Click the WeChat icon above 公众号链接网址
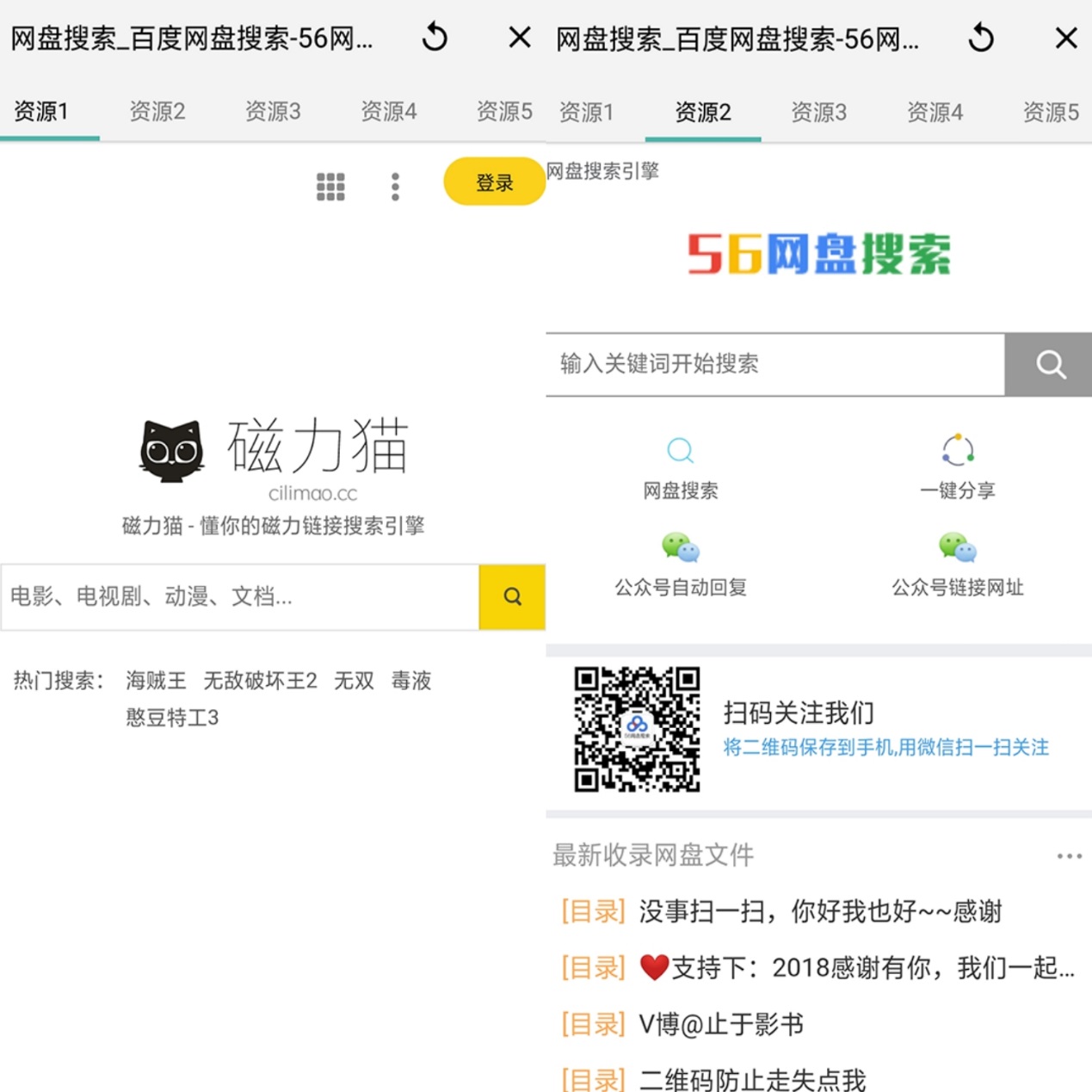This screenshot has width=1092, height=1092. 957,548
